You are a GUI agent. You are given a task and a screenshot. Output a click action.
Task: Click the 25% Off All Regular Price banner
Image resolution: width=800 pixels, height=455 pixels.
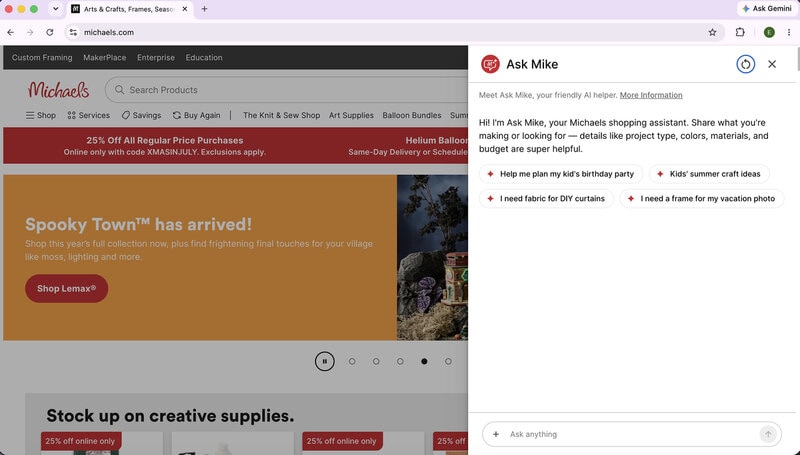[164, 145]
